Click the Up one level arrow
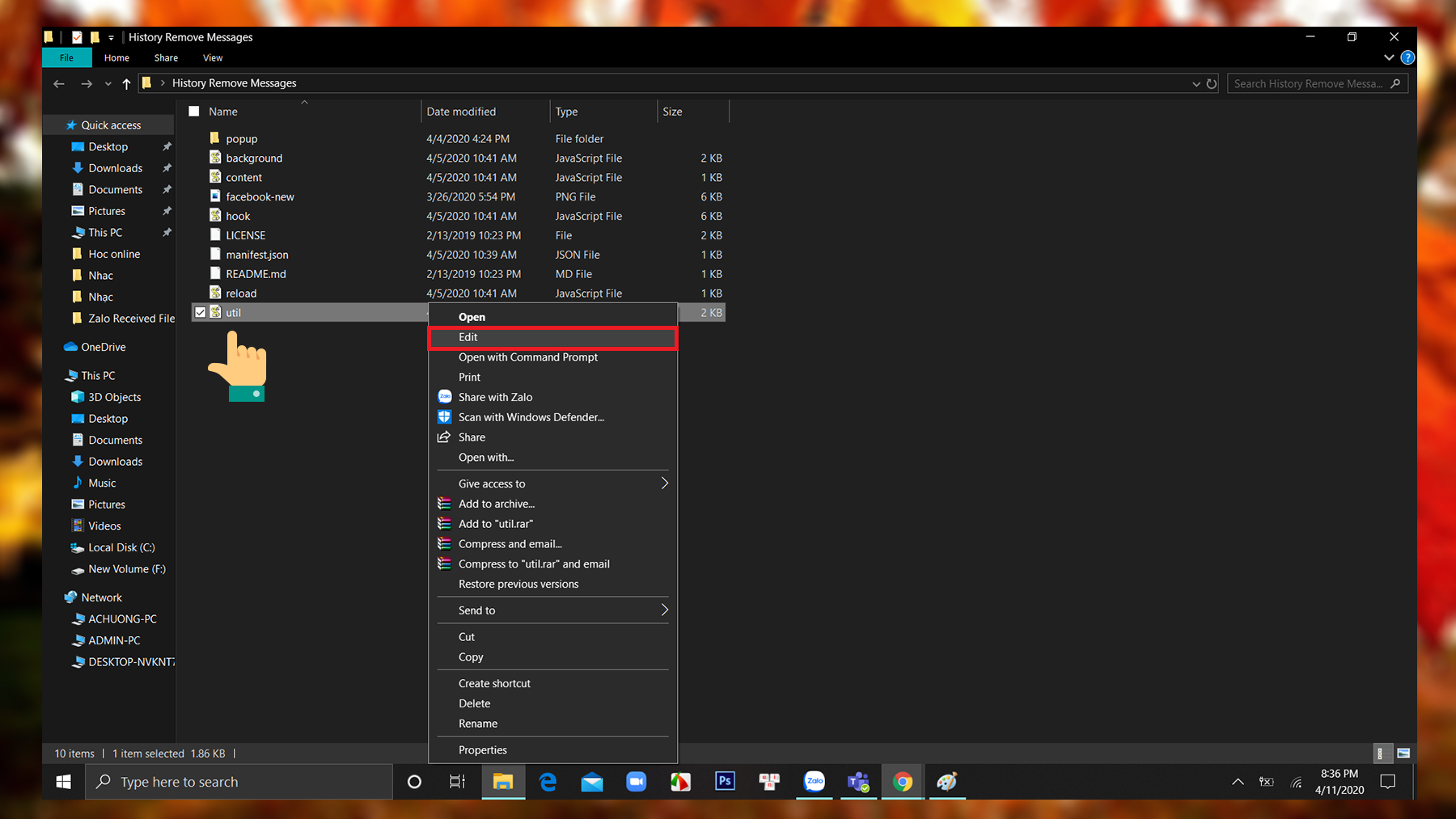 click(126, 83)
